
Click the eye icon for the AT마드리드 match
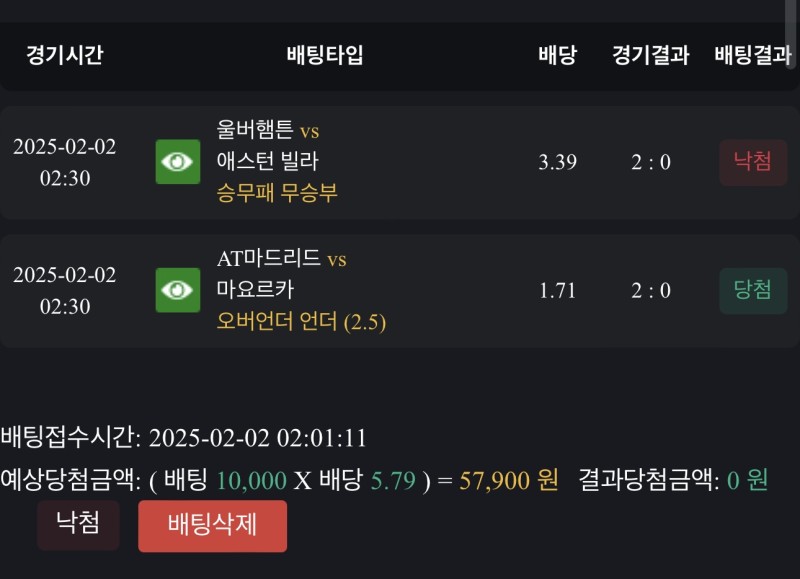[178, 290]
